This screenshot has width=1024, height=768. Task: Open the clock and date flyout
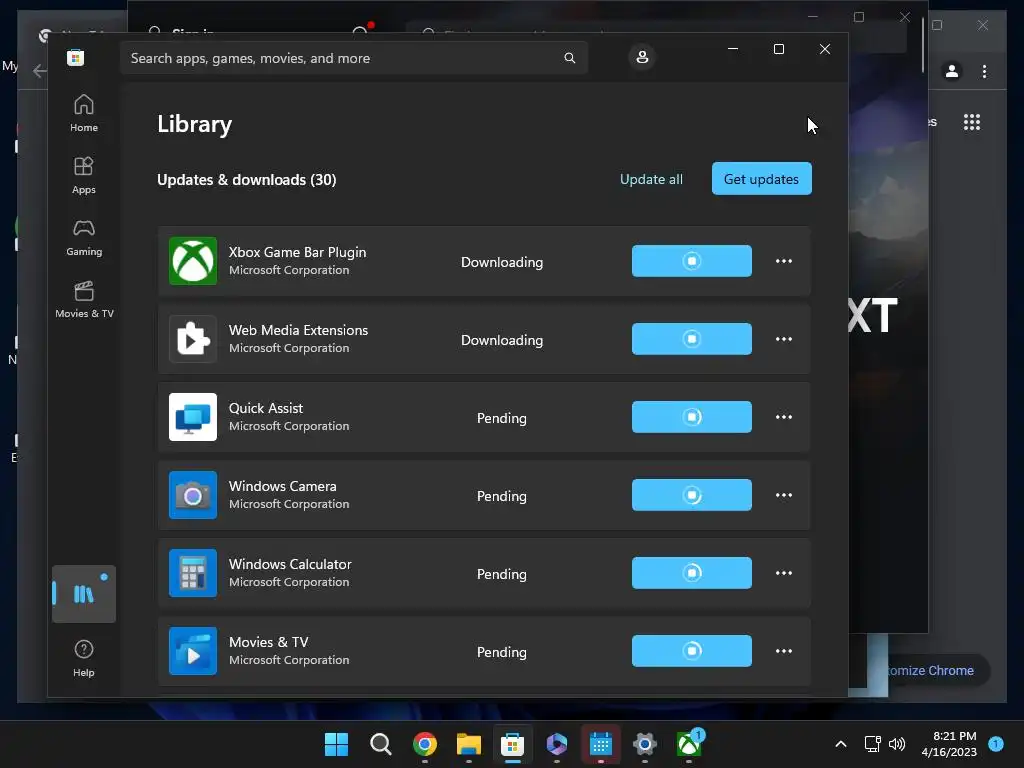pyautogui.click(x=949, y=744)
